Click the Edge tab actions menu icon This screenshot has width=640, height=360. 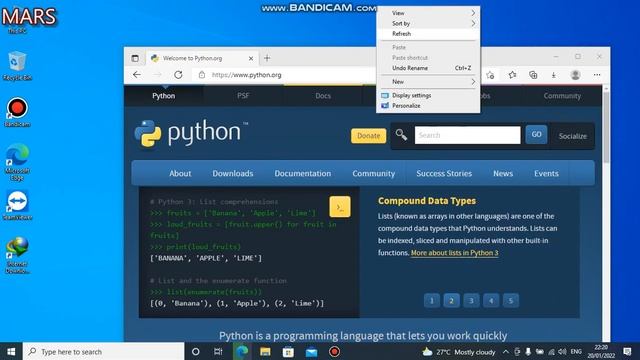(135, 58)
